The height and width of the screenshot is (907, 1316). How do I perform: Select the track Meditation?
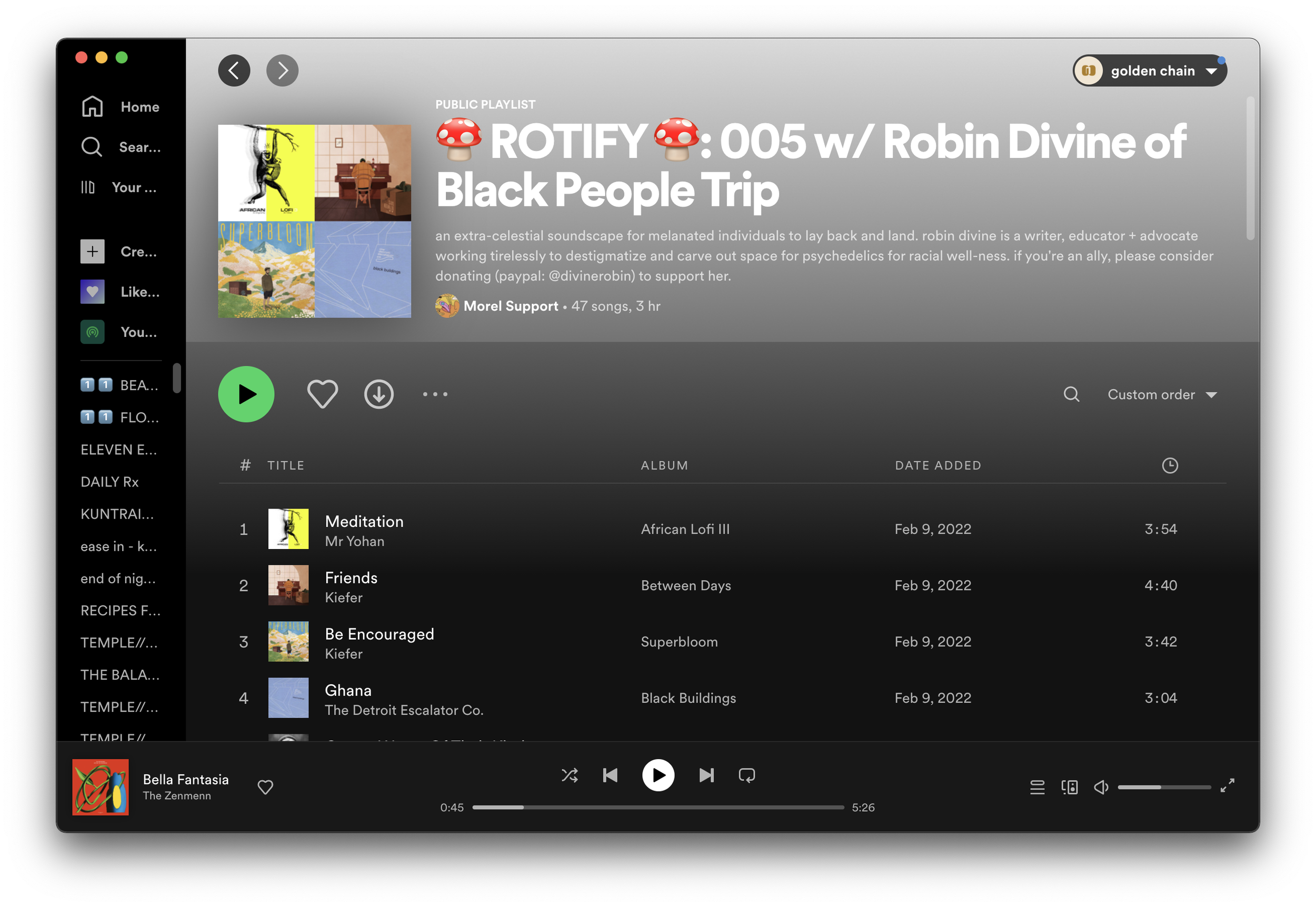364,521
